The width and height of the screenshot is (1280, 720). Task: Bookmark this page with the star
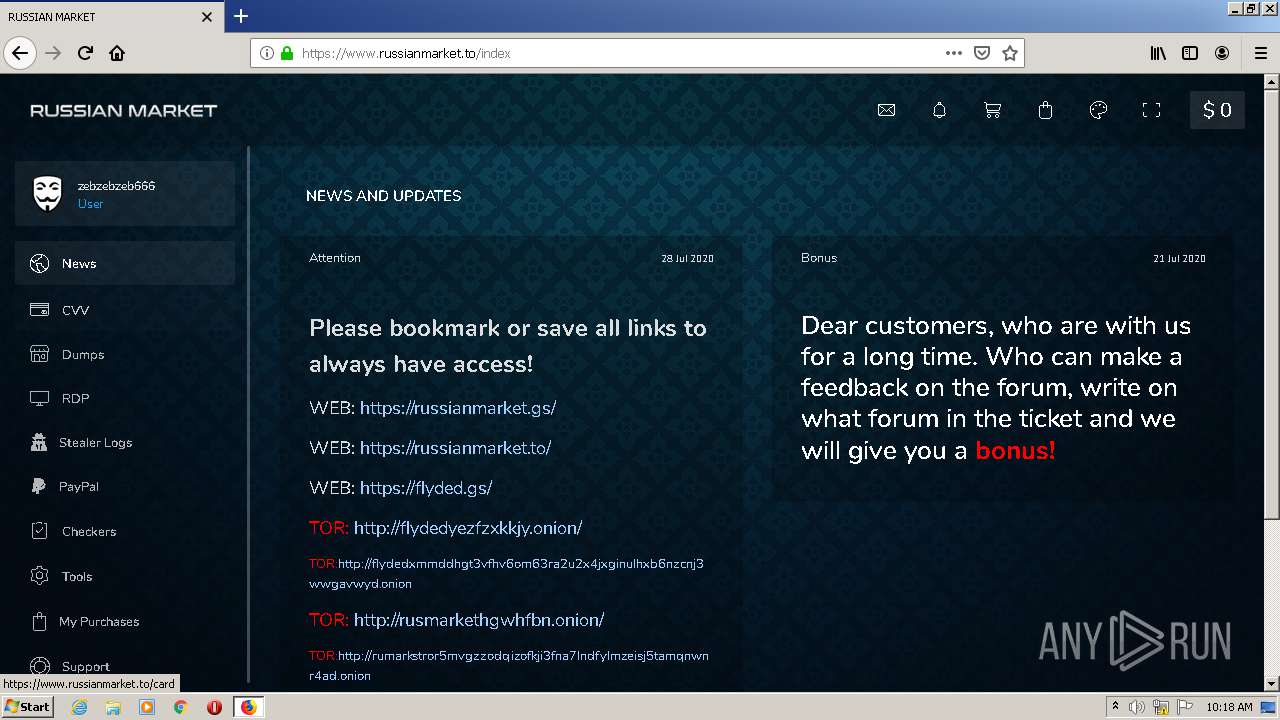click(x=1009, y=53)
